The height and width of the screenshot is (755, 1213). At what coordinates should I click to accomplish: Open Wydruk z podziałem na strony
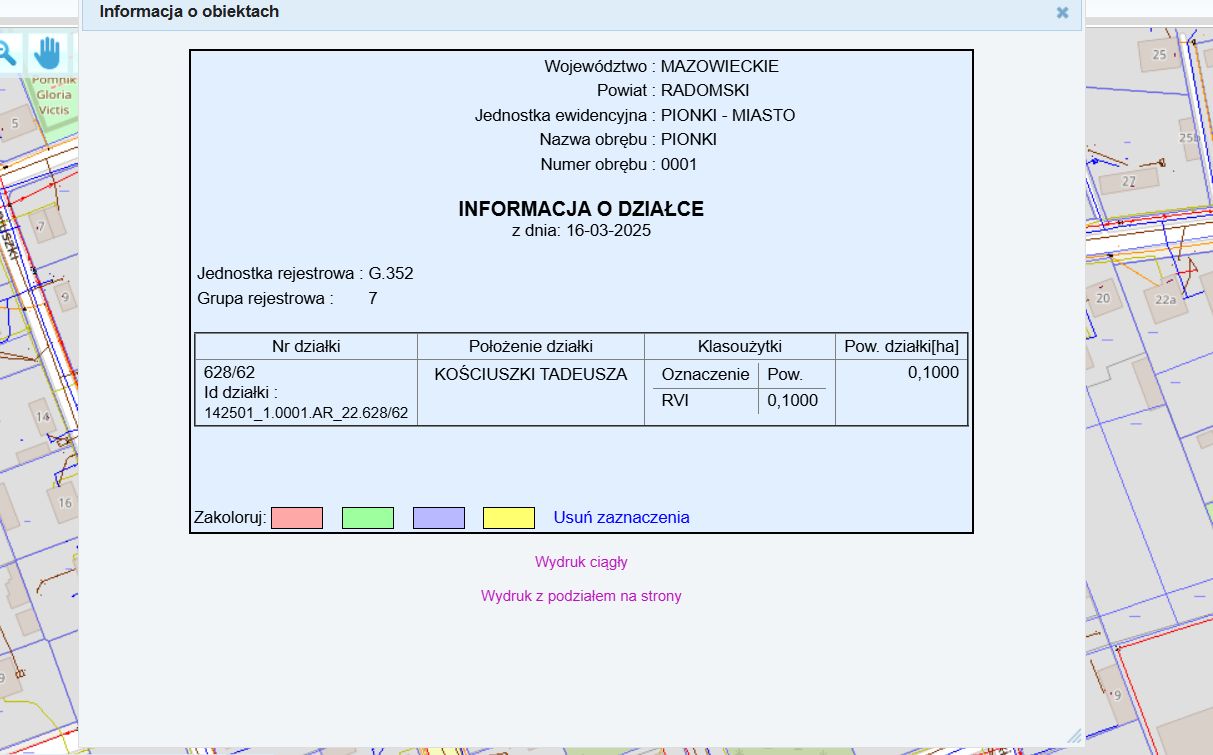pos(581,596)
